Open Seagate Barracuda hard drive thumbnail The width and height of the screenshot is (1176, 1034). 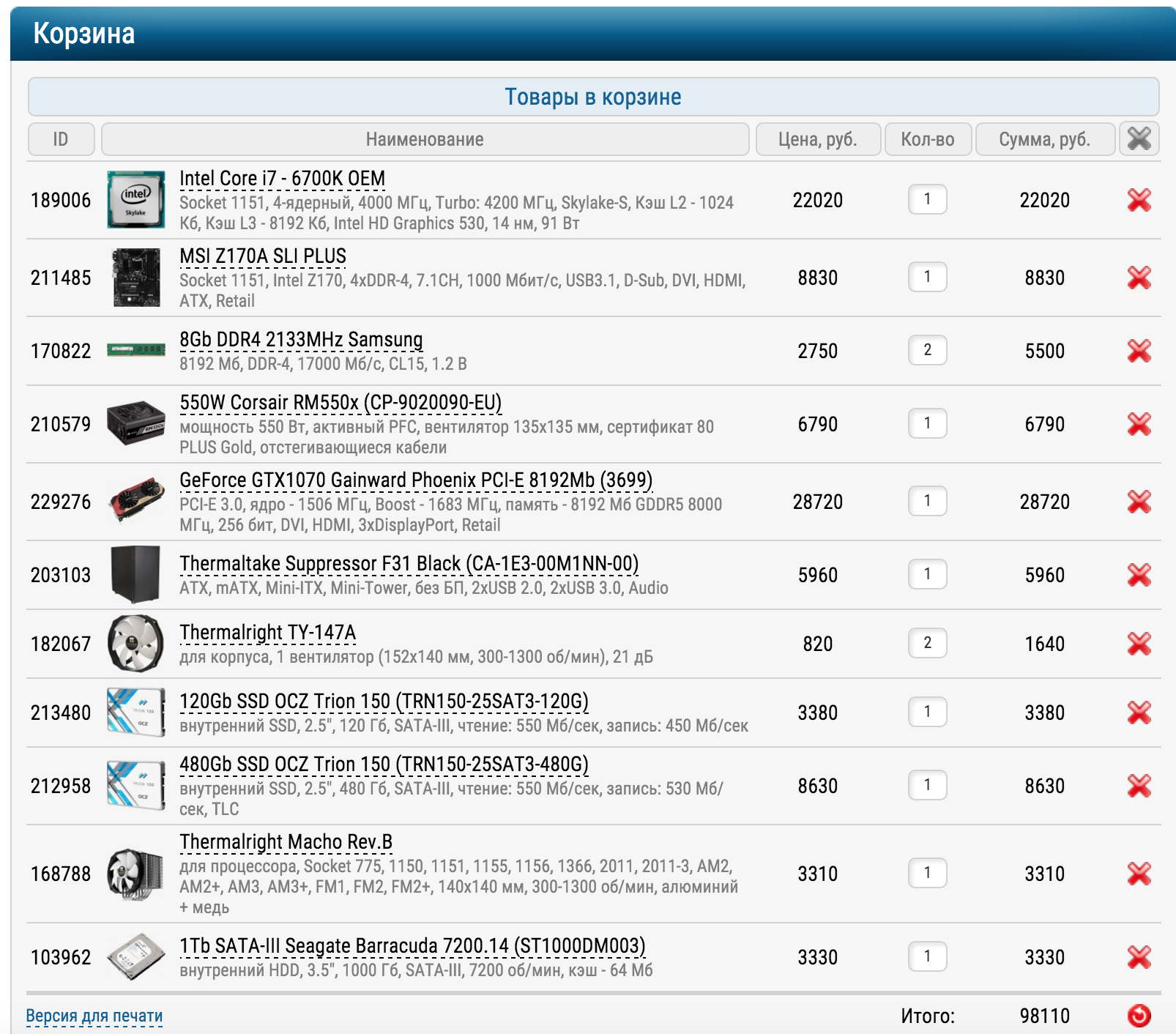click(136, 956)
